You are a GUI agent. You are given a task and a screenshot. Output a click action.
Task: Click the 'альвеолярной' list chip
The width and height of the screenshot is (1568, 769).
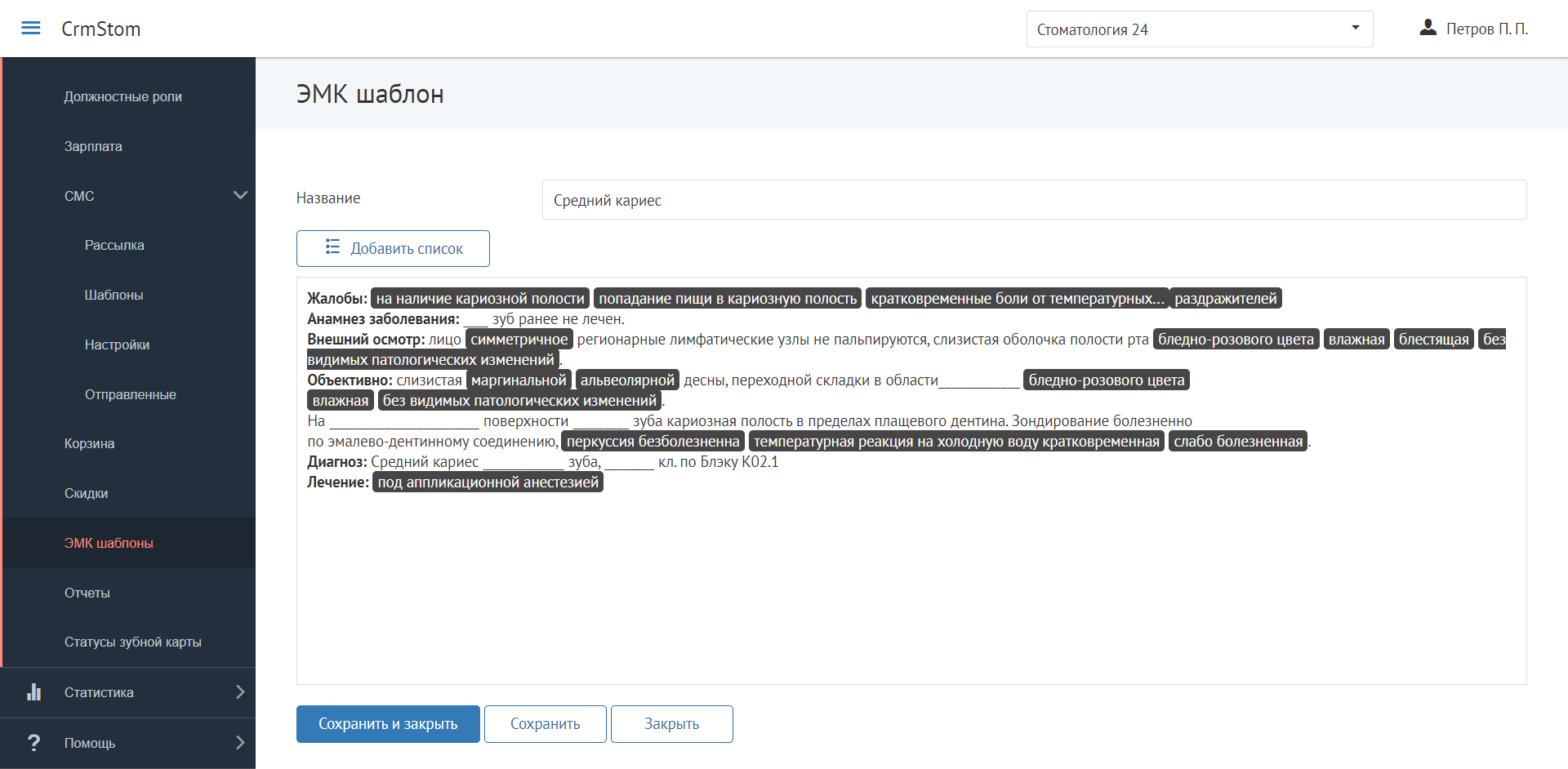pyautogui.click(x=627, y=380)
